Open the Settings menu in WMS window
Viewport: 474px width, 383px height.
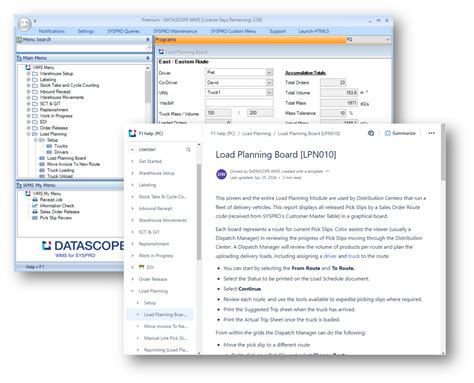click(x=86, y=31)
